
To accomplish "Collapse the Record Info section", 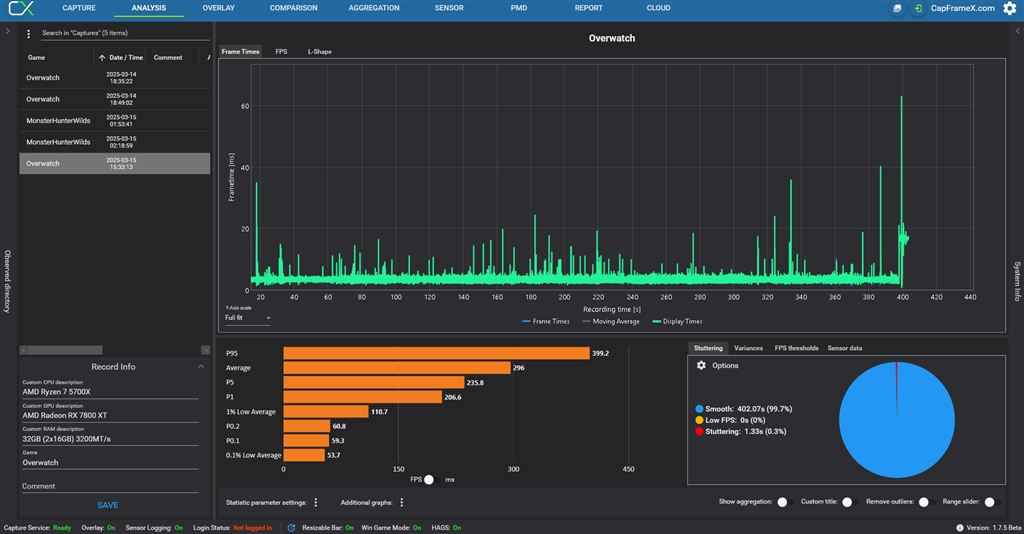I will [x=201, y=367].
